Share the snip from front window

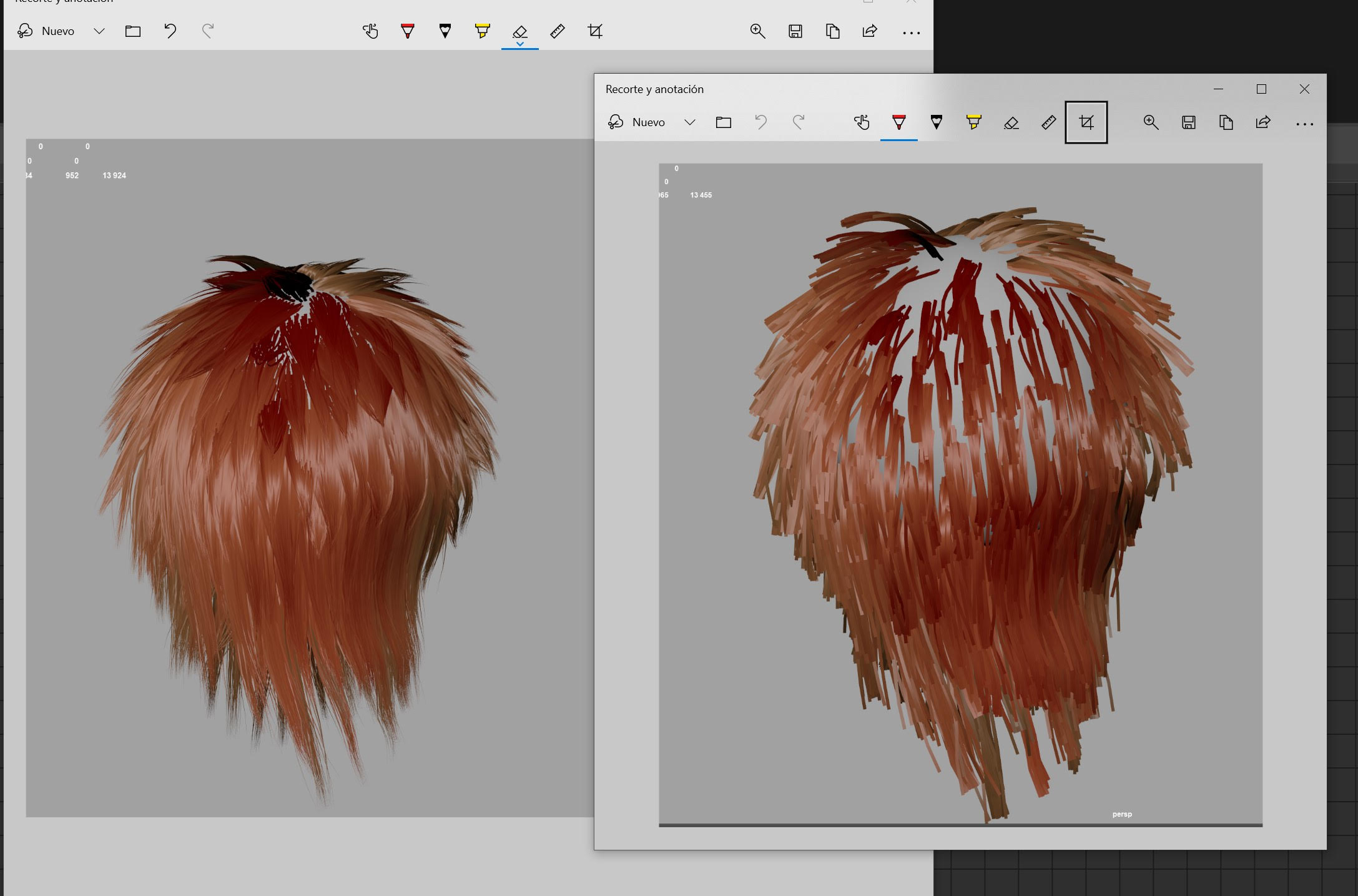pyautogui.click(x=1263, y=122)
